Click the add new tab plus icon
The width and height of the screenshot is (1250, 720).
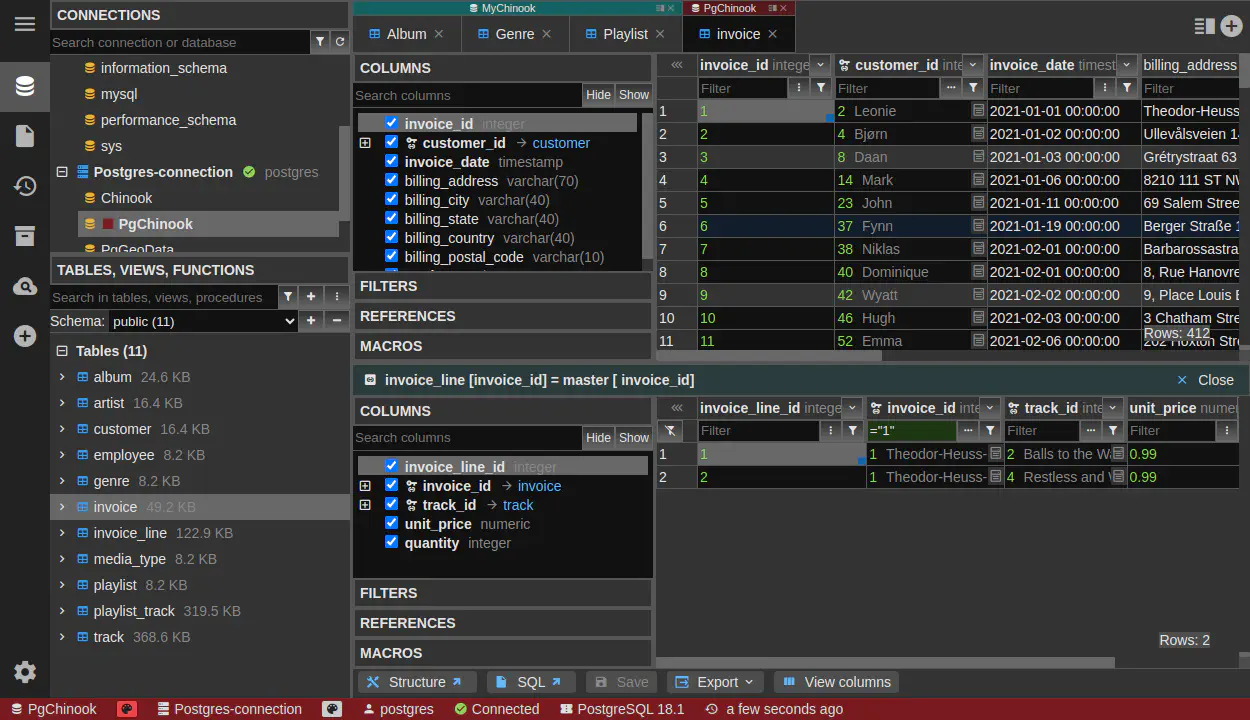point(1231,27)
